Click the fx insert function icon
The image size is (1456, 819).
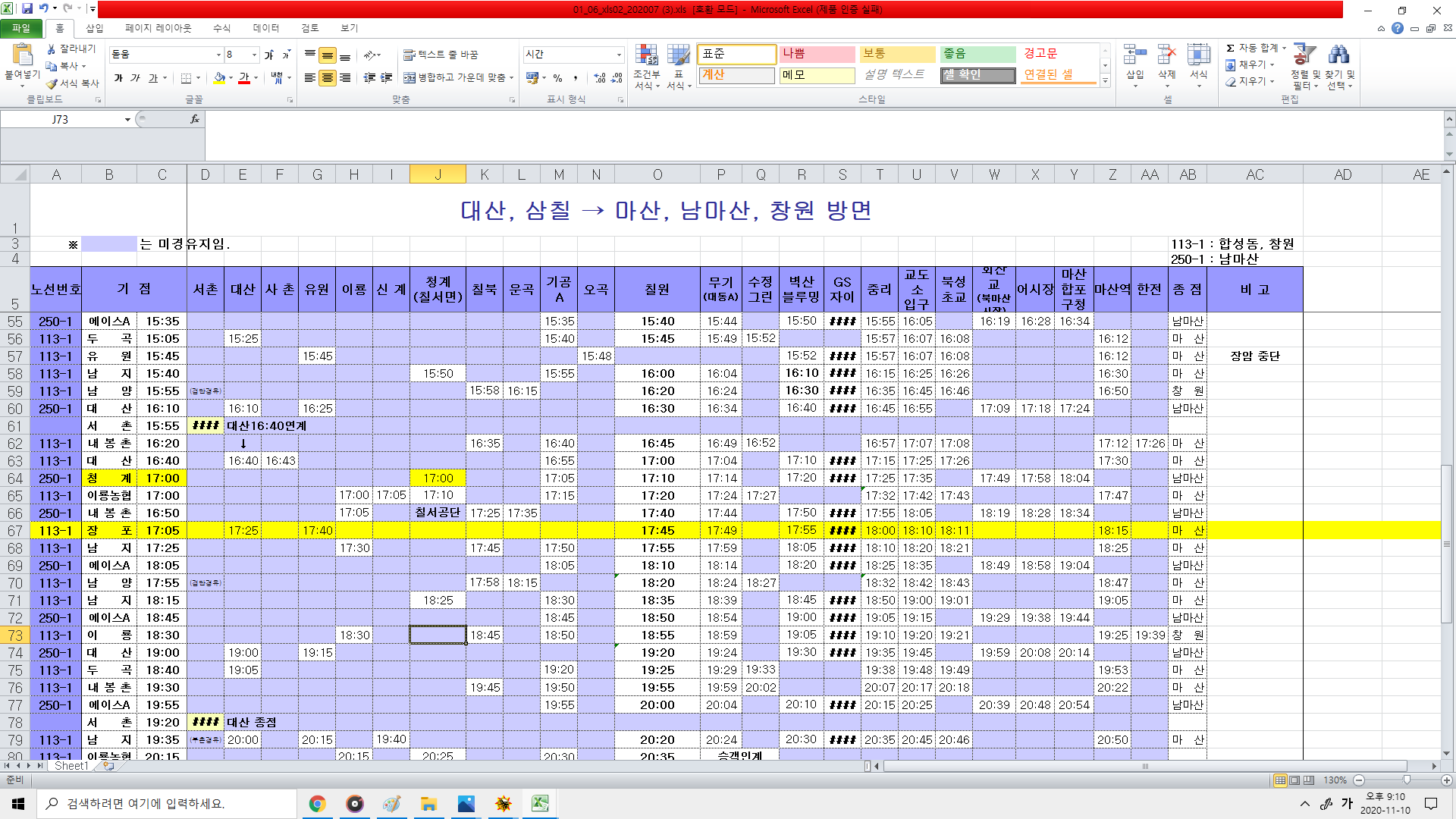(195, 119)
